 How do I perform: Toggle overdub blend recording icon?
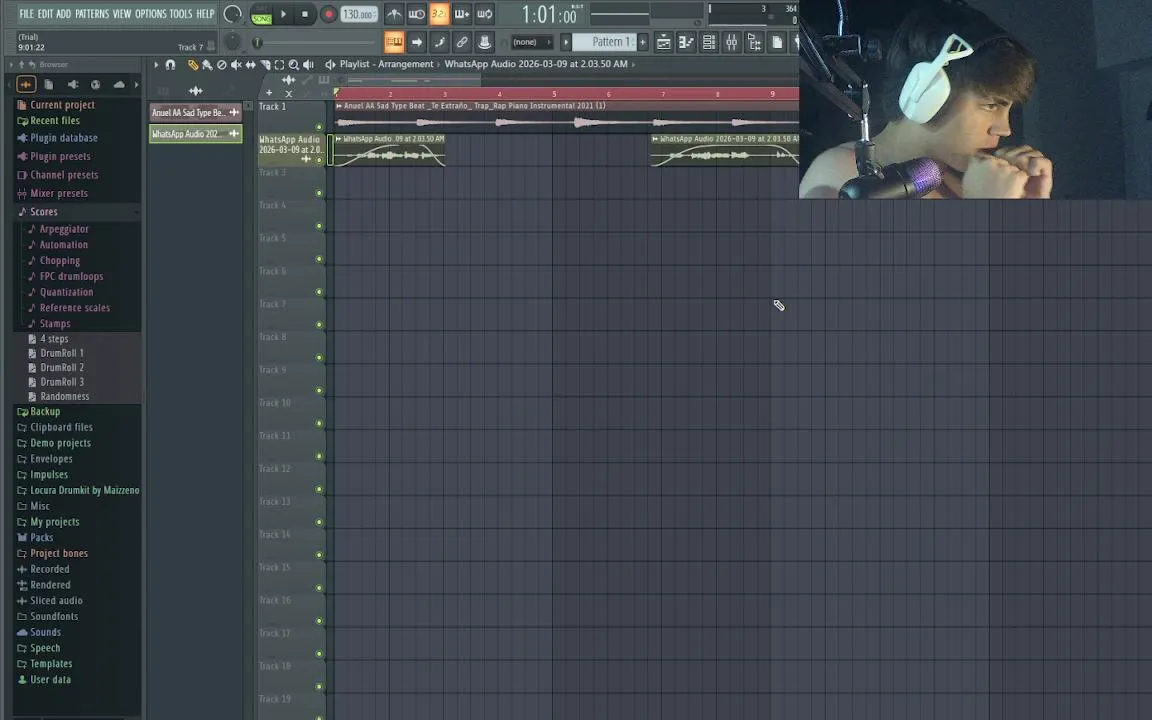[462, 14]
